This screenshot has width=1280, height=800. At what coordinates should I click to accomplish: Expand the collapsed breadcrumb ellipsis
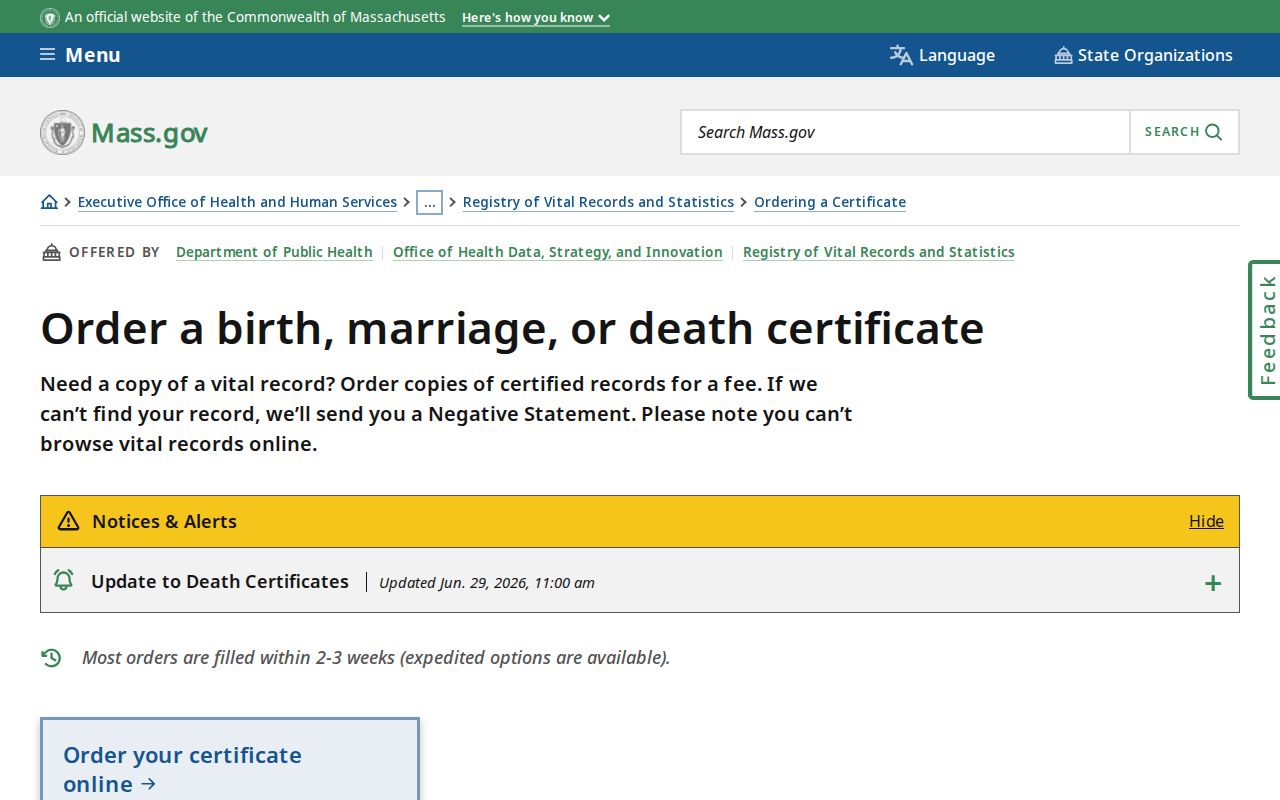point(429,202)
